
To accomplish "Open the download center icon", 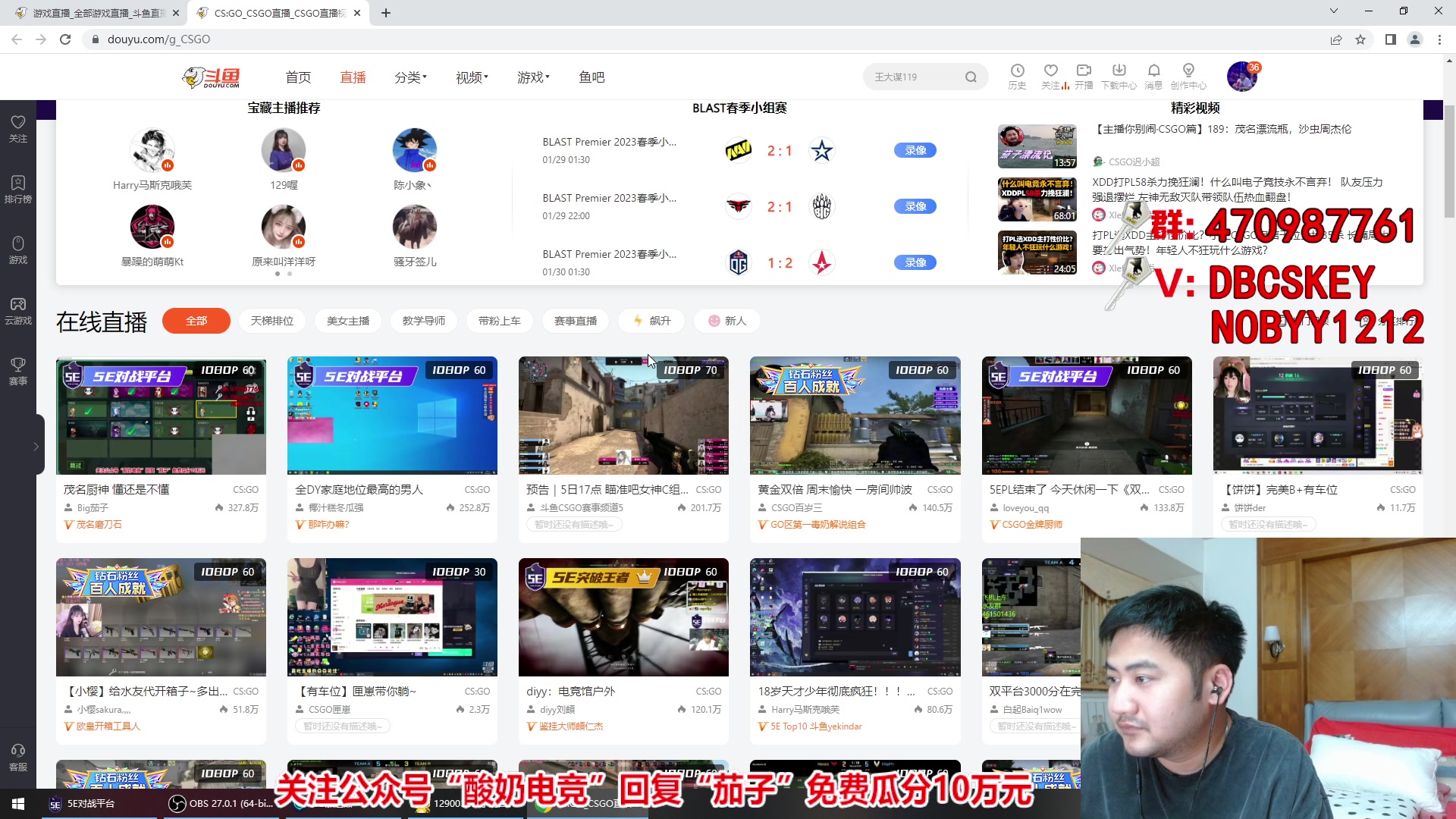I will [1119, 71].
